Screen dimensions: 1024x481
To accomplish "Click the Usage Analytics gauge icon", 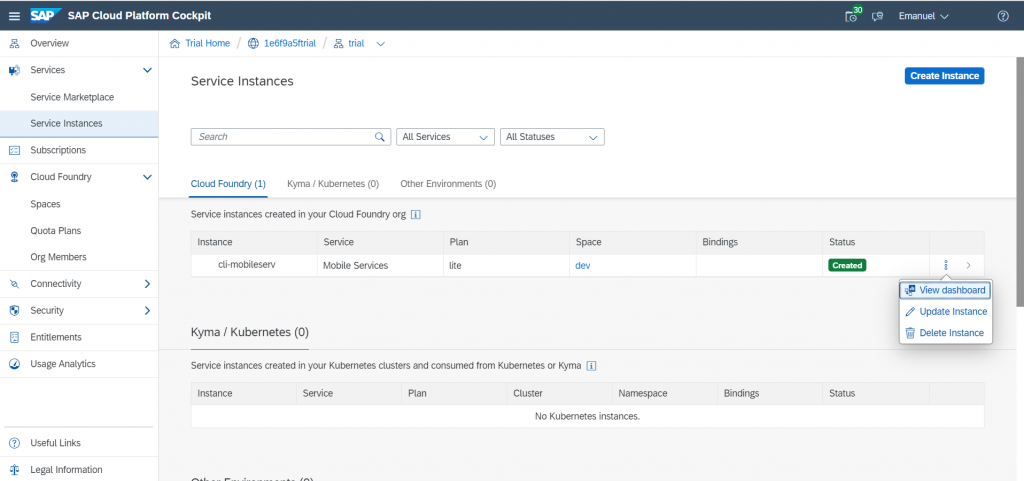I will click(x=14, y=364).
